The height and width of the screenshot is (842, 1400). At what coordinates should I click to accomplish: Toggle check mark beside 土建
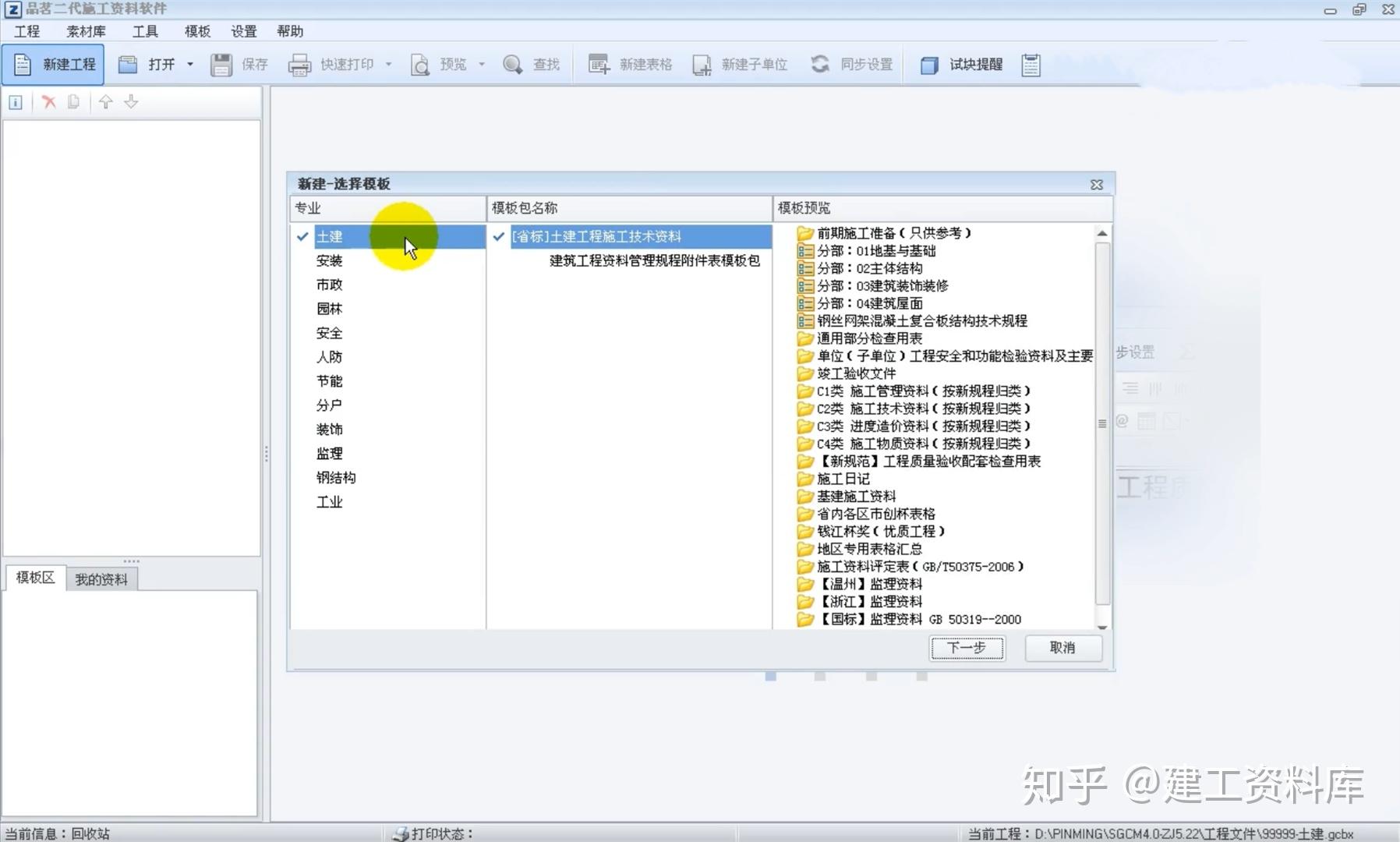[302, 236]
